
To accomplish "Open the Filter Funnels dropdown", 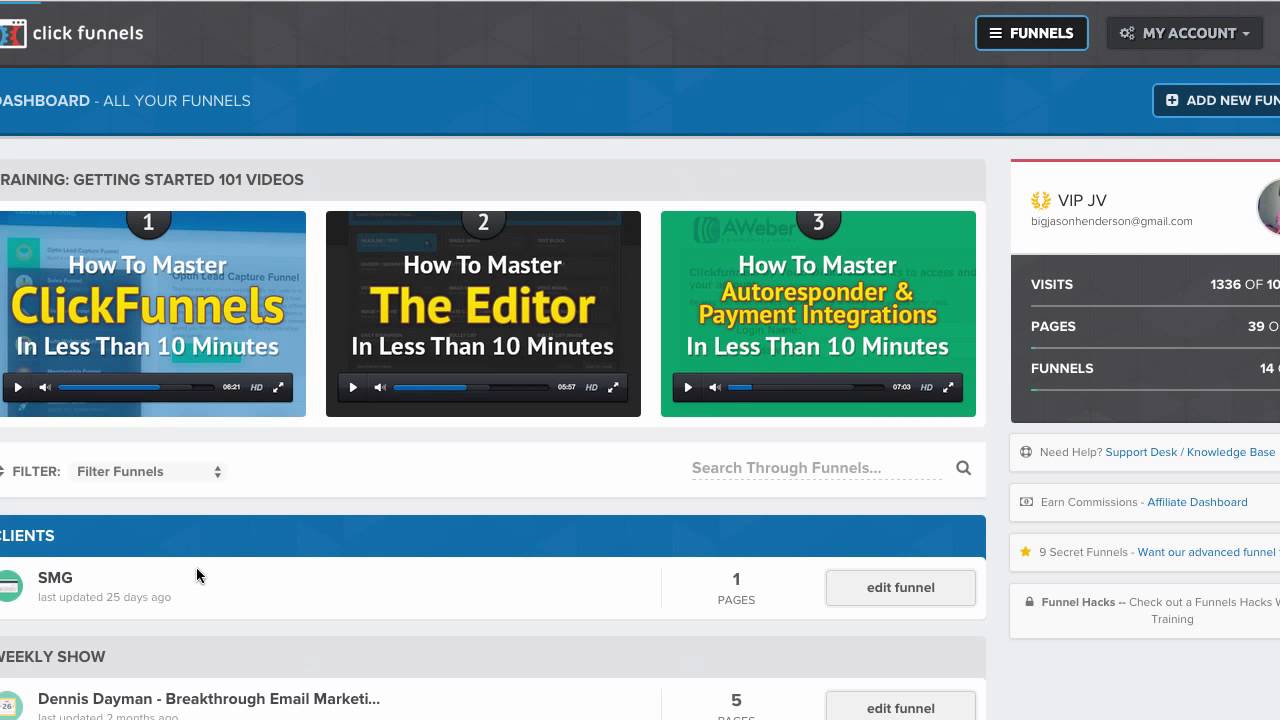I will pyautogui.click(x=148, y=471).
